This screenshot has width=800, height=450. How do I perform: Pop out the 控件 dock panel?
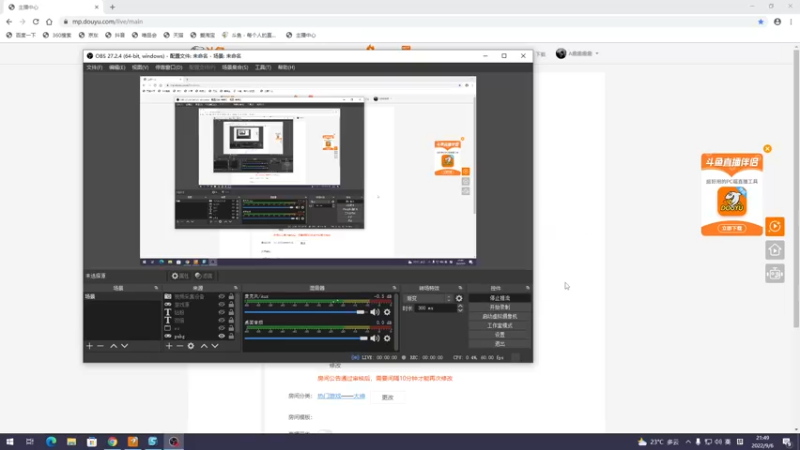tap(528, 288)
